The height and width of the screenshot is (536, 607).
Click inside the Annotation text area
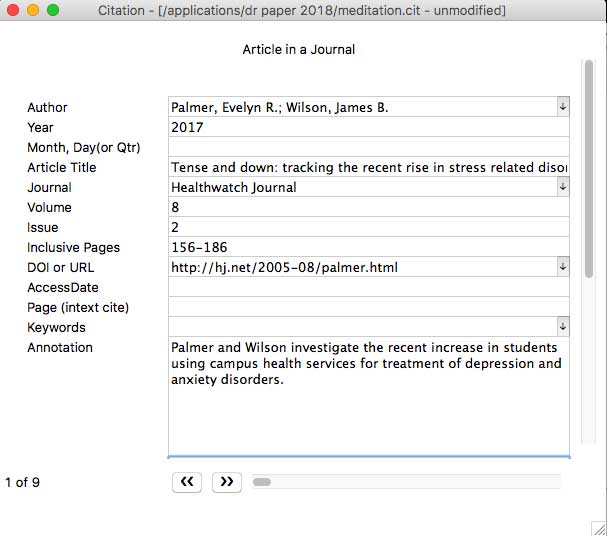pyautogui.click(x=368, y=410)
